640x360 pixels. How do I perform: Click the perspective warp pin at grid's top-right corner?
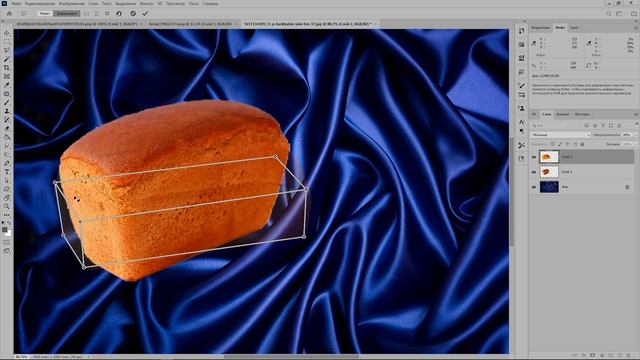tap(276, 156)
